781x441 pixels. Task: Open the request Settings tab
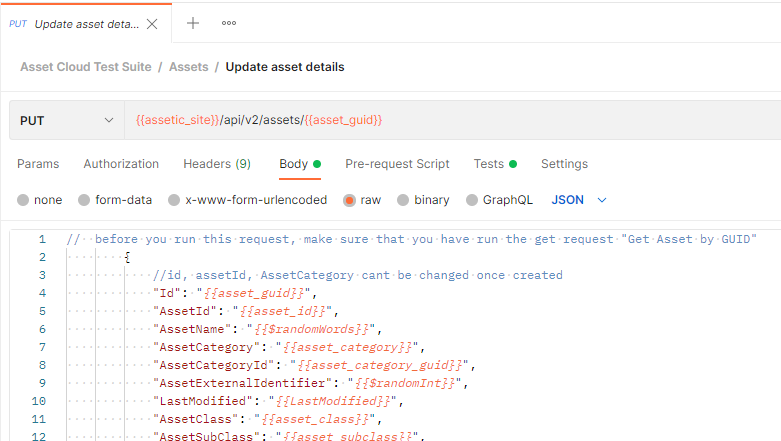(x=564, y=164)
